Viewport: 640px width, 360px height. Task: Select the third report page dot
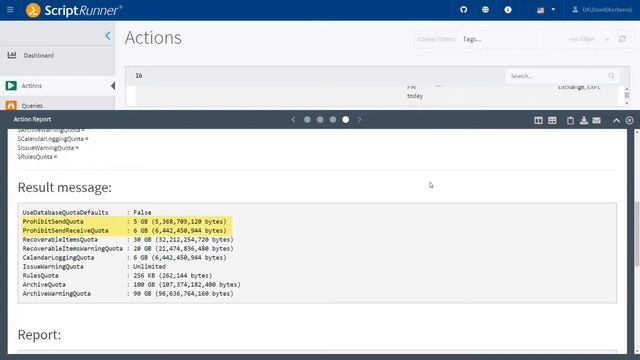[333, 120]
